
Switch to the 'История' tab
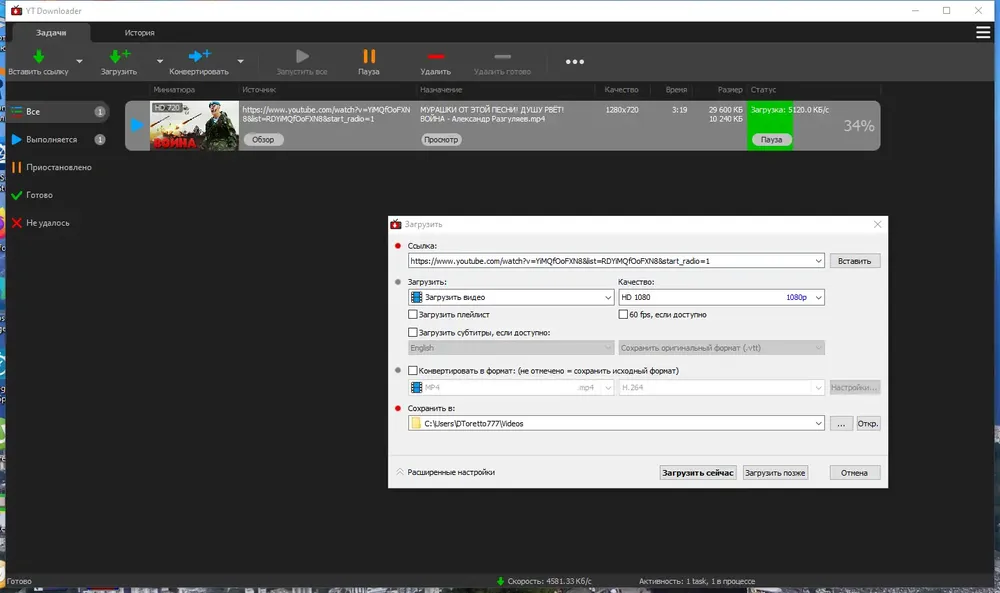click(x=140, y=33)
